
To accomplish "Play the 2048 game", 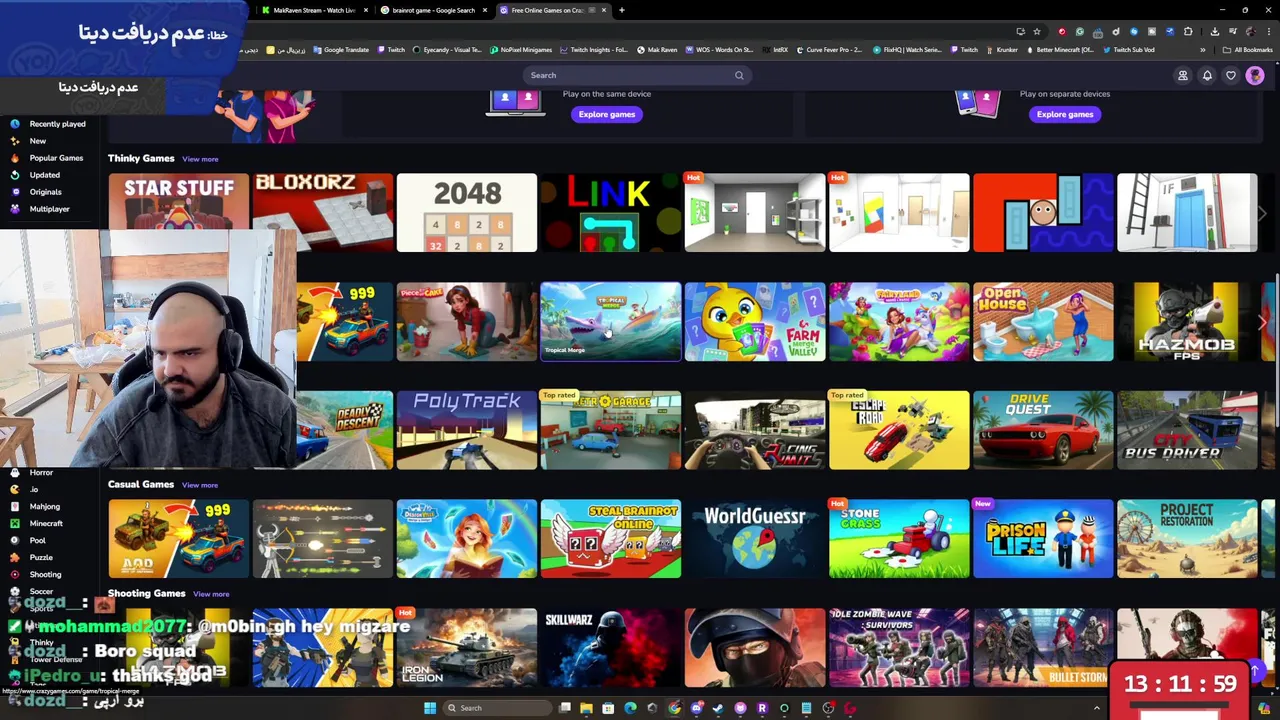I will (467, 213).
